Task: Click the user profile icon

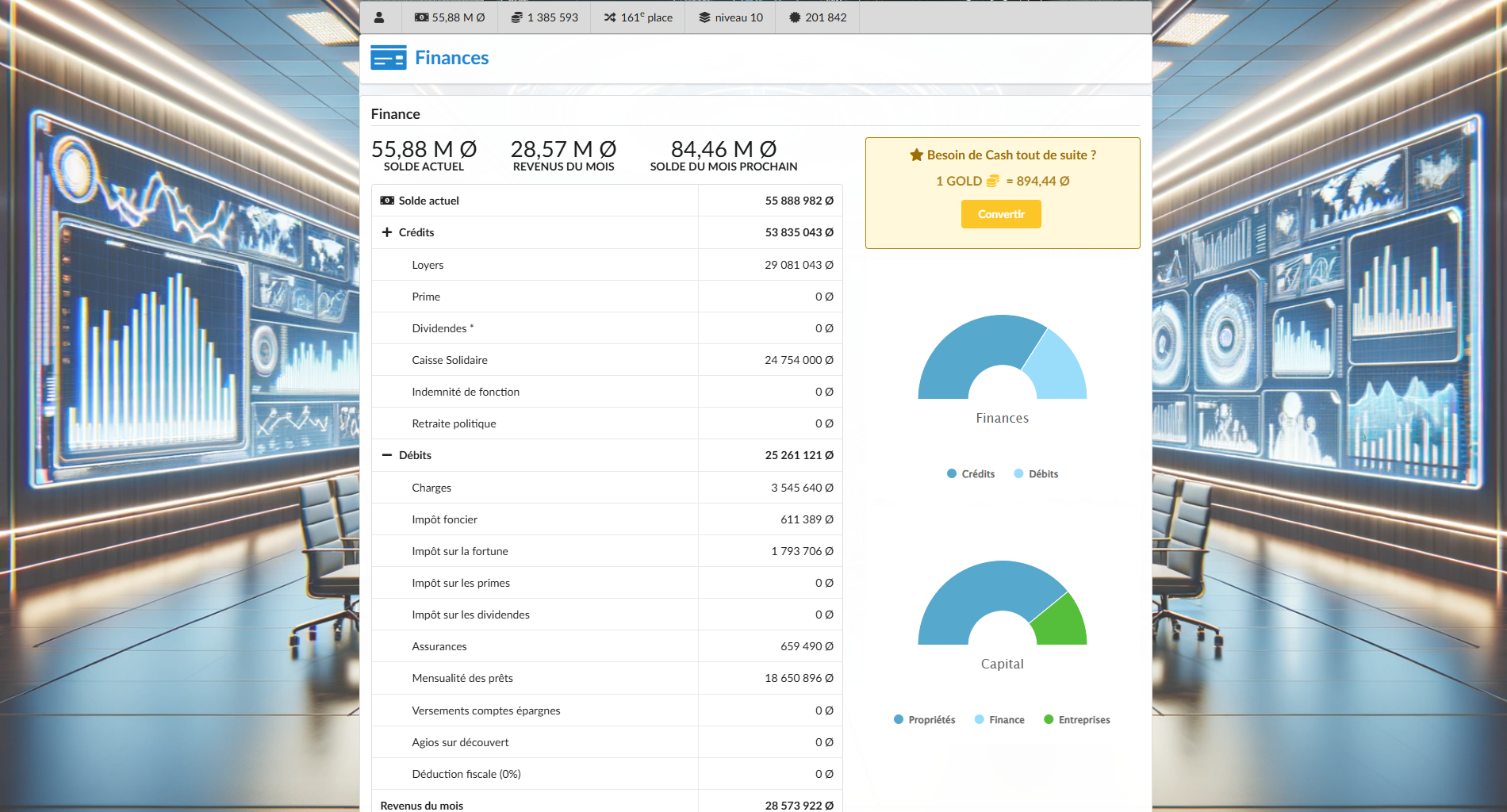Action: point(379,17)
